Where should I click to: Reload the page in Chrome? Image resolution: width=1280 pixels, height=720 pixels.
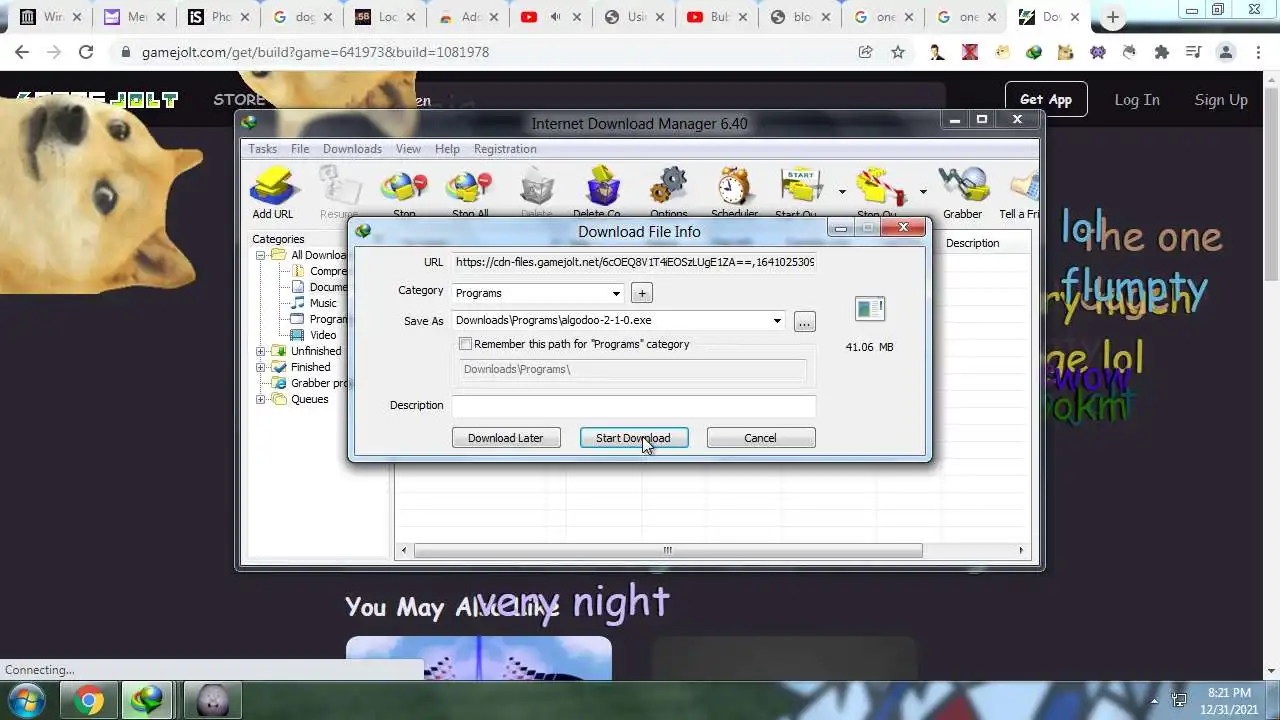pos(86,52)
